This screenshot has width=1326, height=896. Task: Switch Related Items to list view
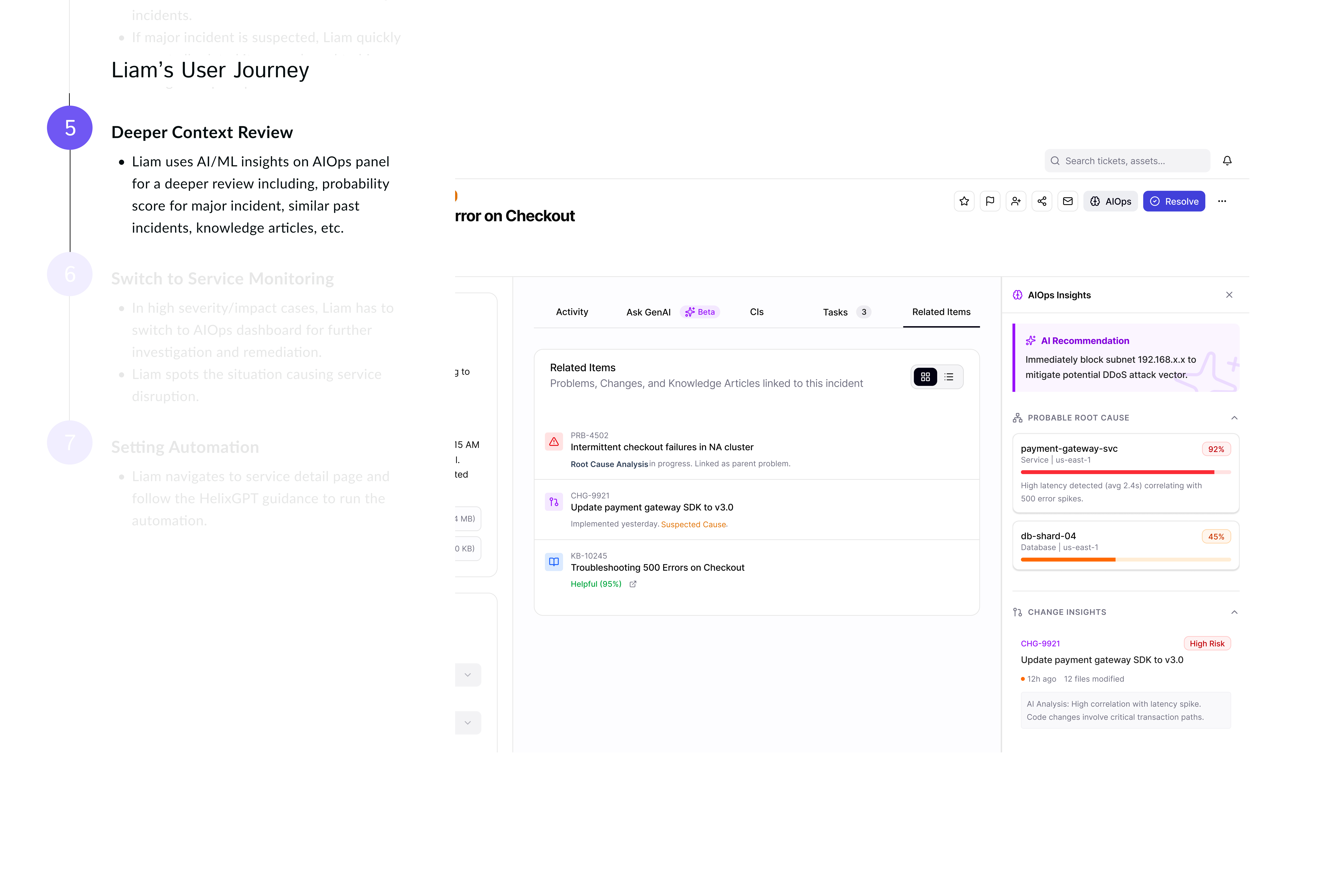click(x=949, y=377)
